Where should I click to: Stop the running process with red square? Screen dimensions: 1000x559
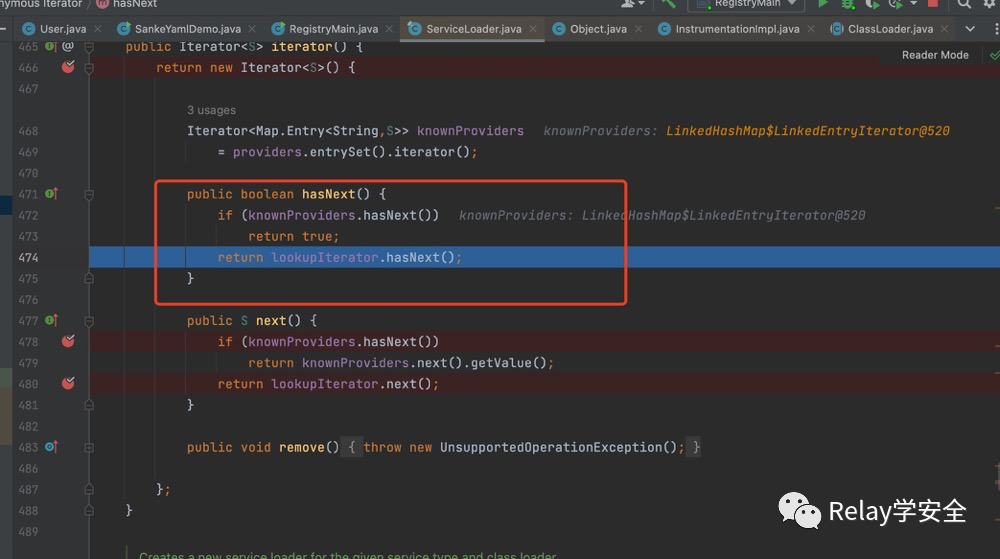pyautogui.click(x=933, y=4)
